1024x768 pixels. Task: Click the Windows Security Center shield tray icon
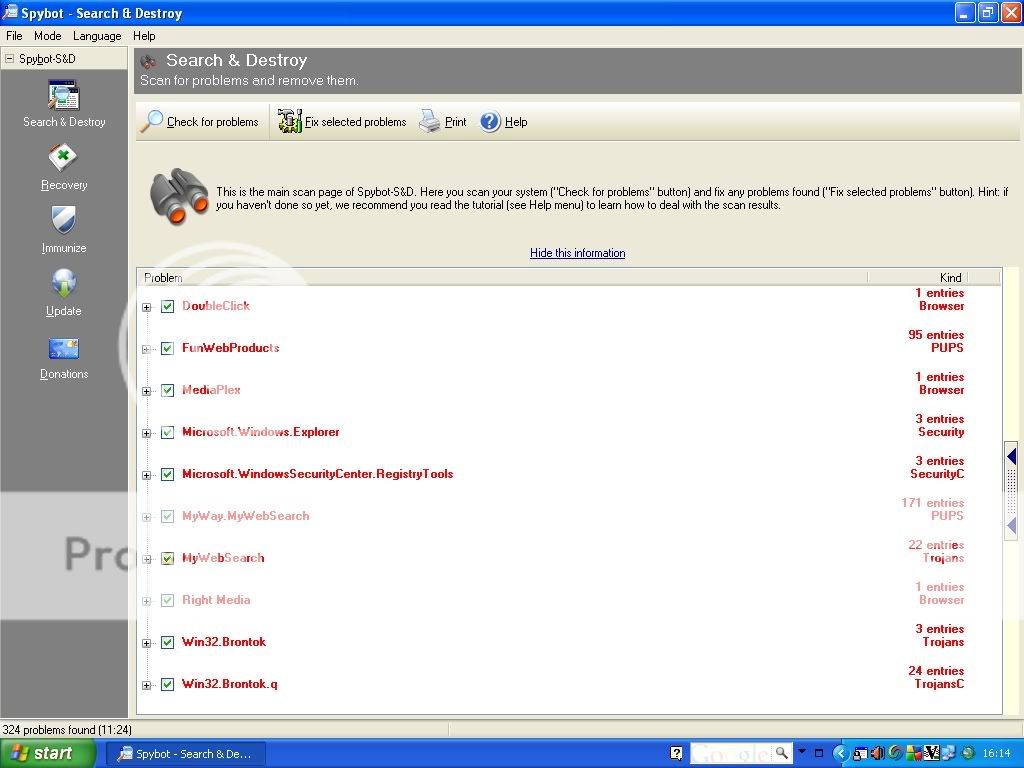tap(912, 754)
